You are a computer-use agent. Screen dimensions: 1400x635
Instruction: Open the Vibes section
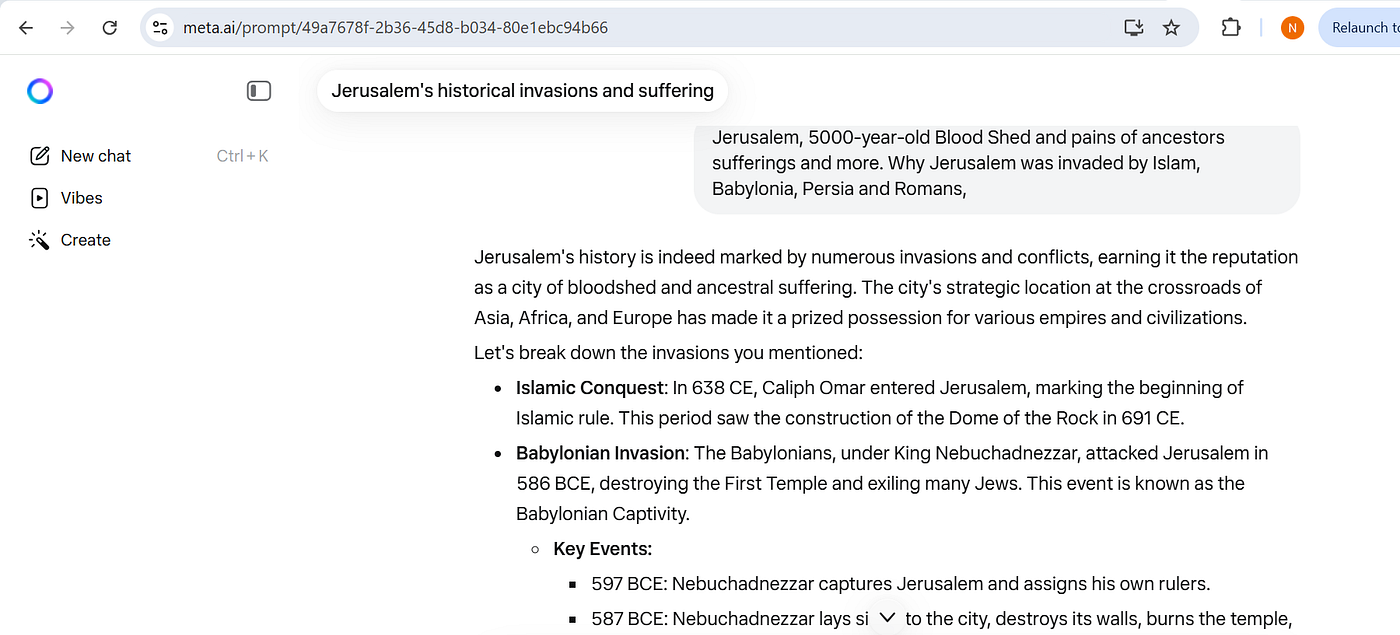point(81,198)
